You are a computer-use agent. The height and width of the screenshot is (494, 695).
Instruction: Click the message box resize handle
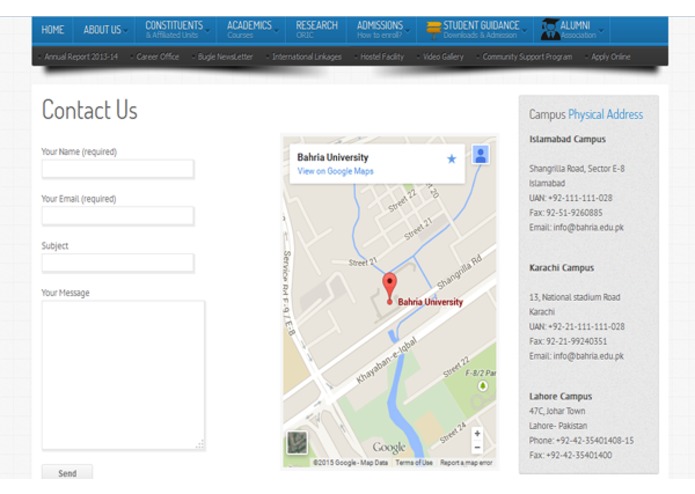[x=200, y=445]
